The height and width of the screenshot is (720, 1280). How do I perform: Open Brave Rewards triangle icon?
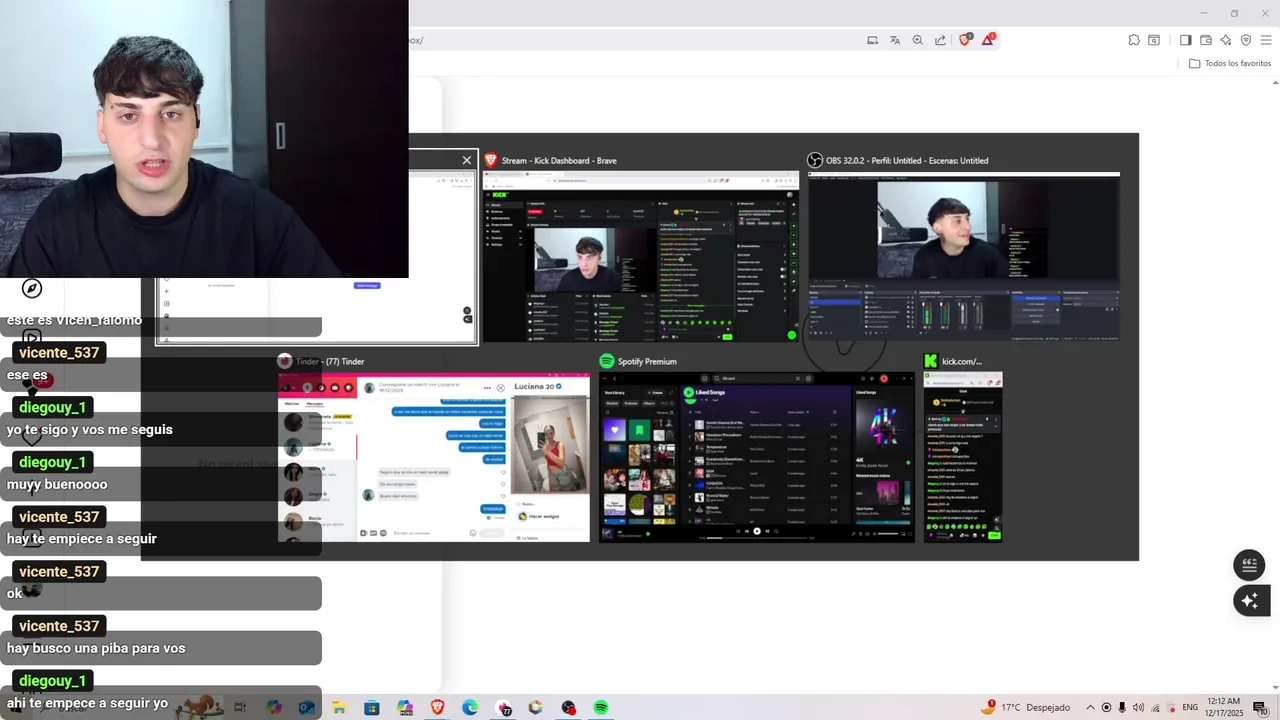pos(988,39)
